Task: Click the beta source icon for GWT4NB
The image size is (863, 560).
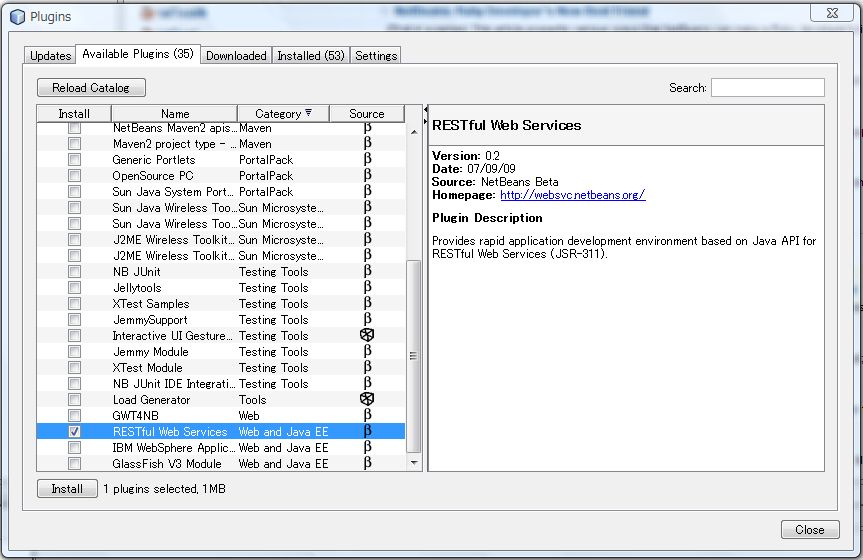Action: (367, 415)
